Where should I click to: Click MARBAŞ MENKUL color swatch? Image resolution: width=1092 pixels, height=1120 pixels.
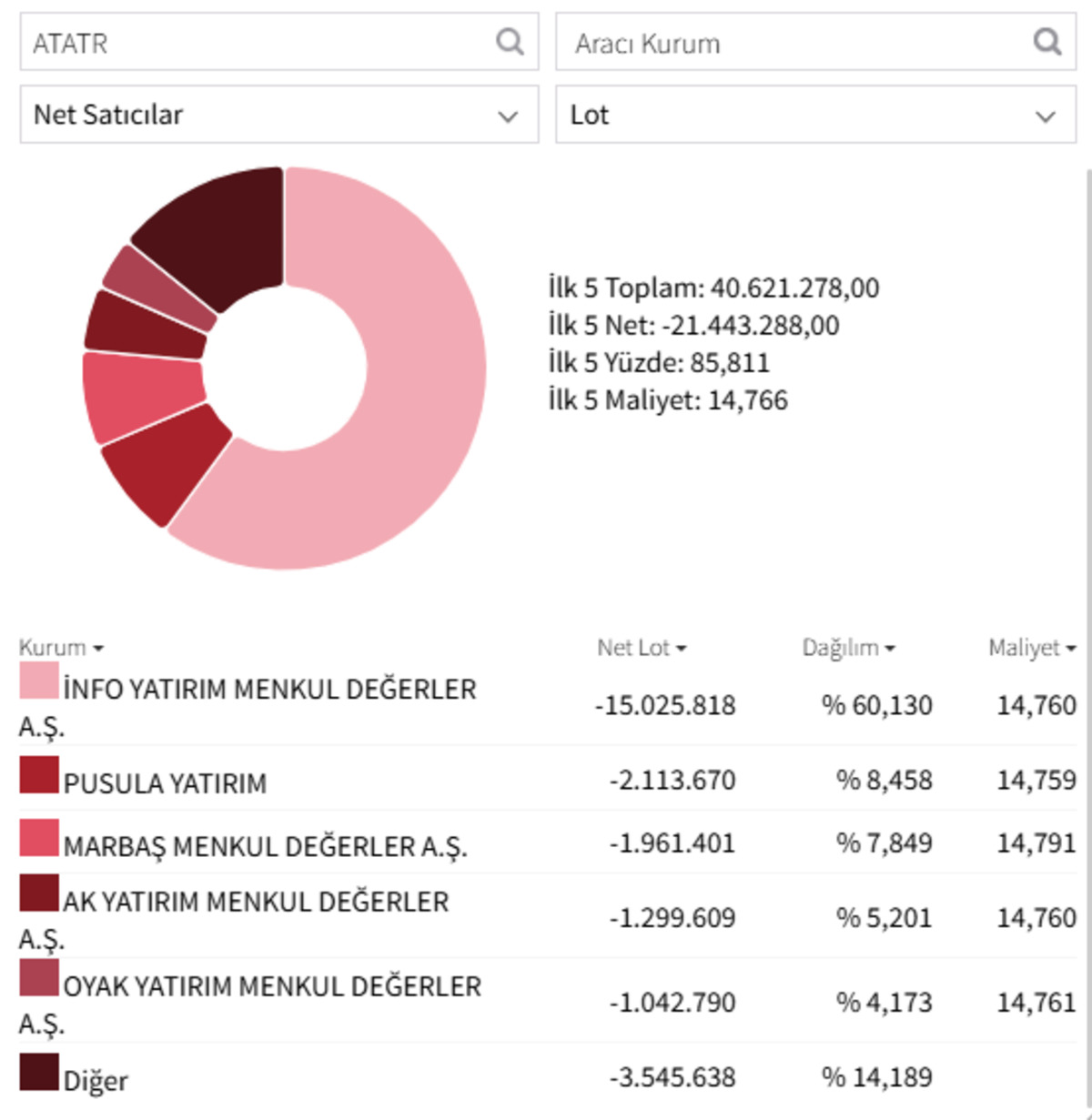(39, 838)
